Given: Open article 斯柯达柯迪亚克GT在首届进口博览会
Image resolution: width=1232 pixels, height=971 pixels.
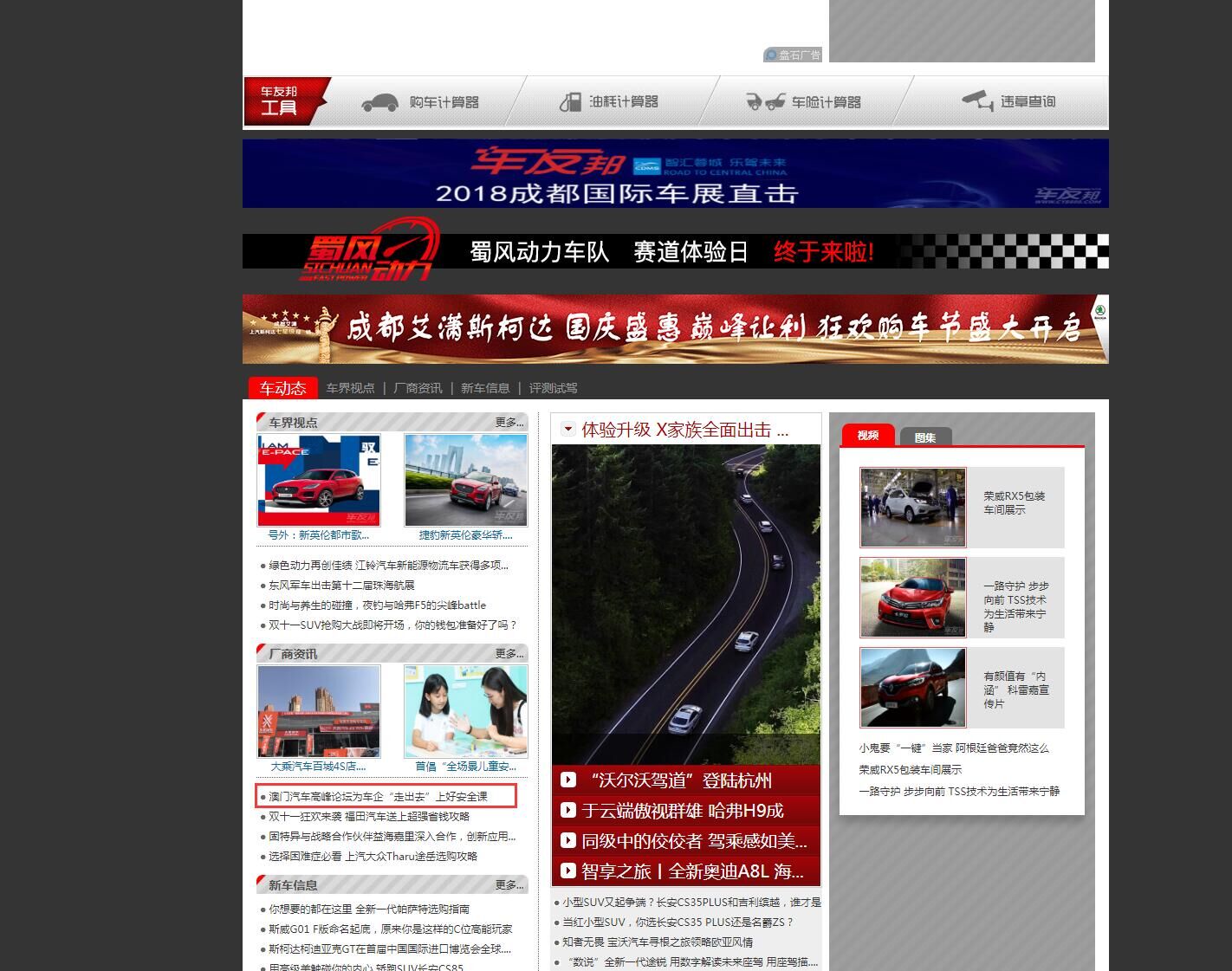Looking at the screenshot, I should click(390, 949).
